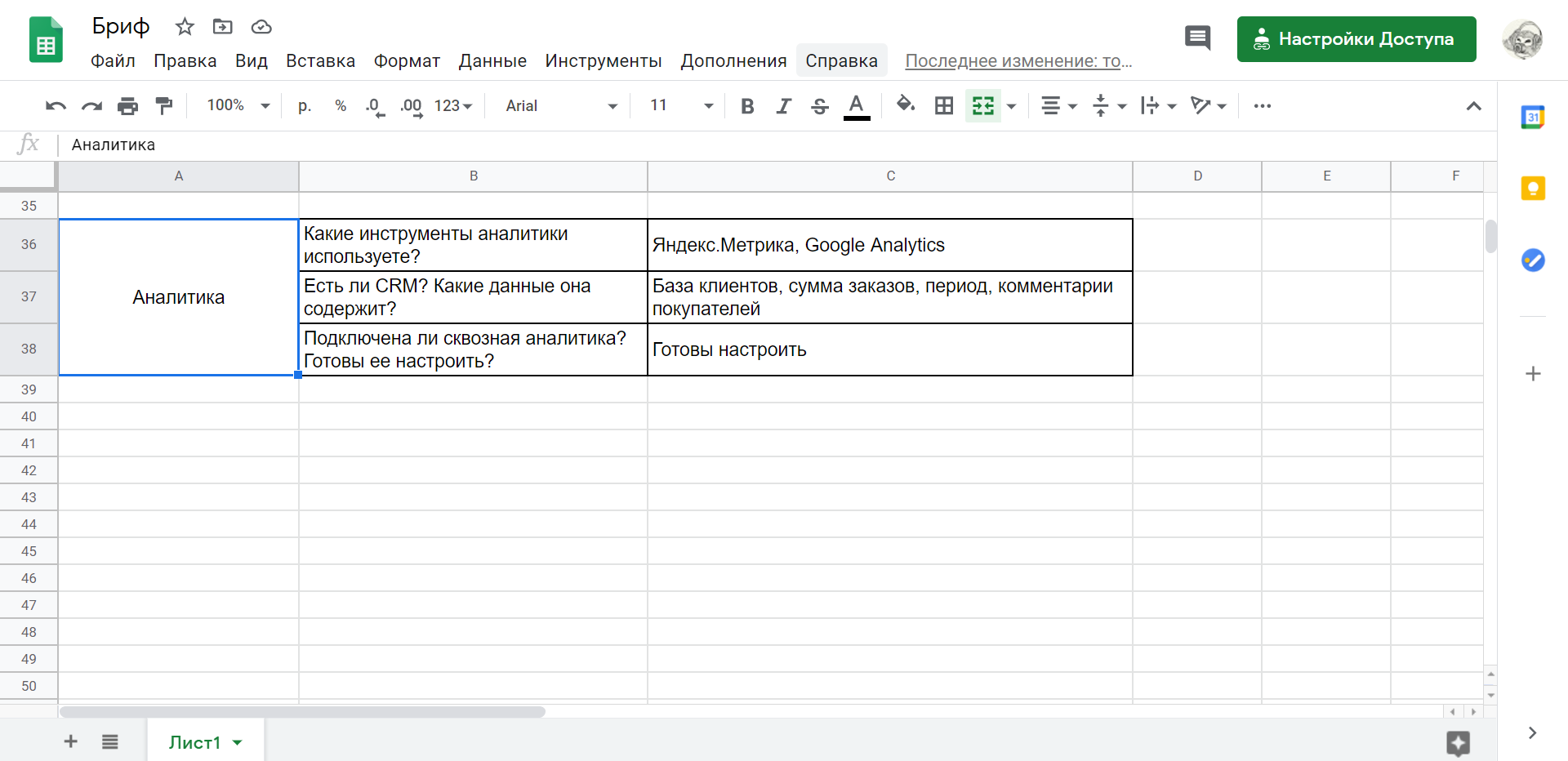Open the Borders grid tool

pyautogui.click(x=944, y=106)
